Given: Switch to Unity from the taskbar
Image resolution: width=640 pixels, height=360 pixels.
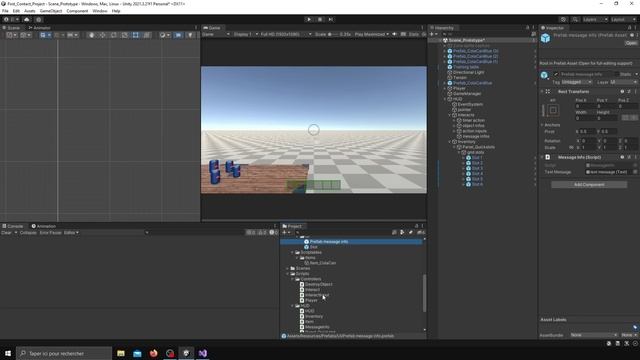Looking at the screenshot, I should coord(186,353).
